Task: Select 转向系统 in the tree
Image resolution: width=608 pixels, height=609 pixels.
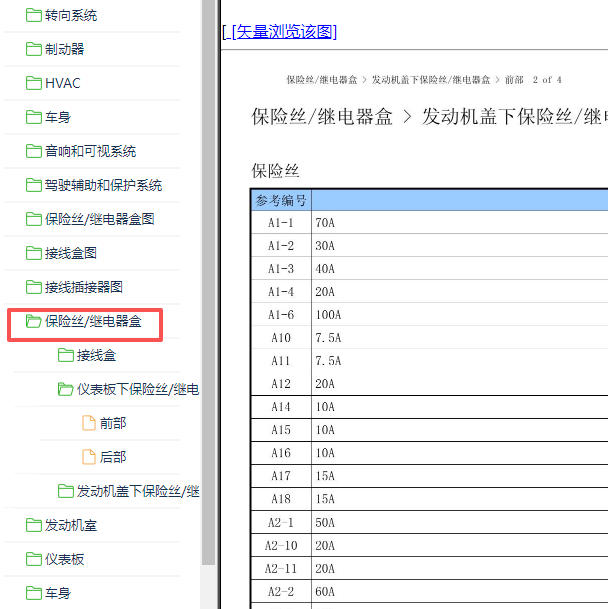Action: pyautogui.click(x=71, y=16)
